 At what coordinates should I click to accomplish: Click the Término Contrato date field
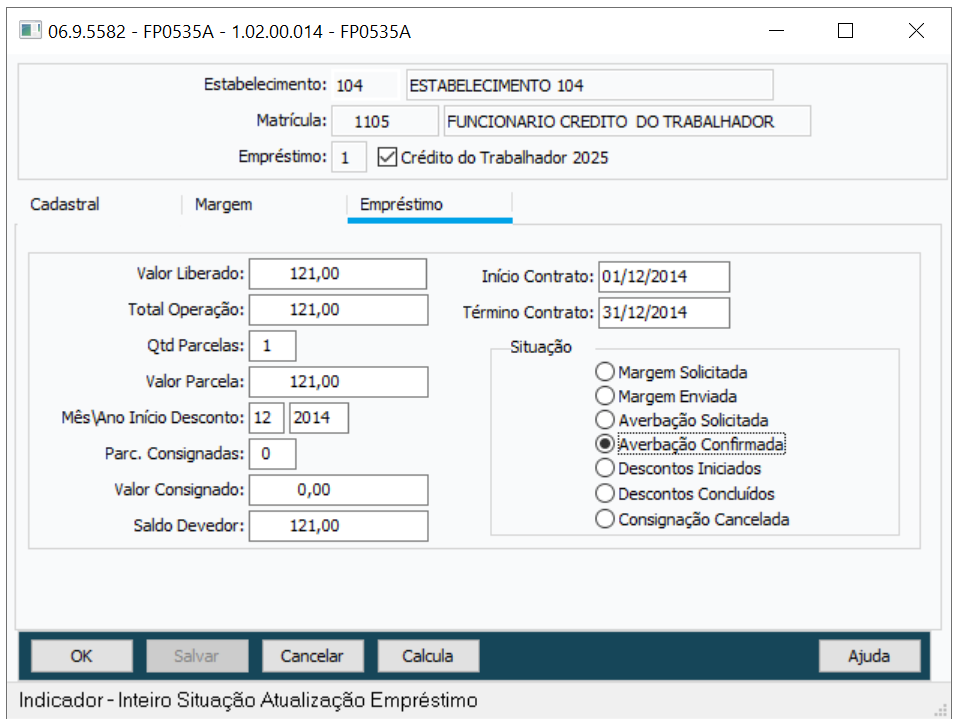click(x=663, y=313)
